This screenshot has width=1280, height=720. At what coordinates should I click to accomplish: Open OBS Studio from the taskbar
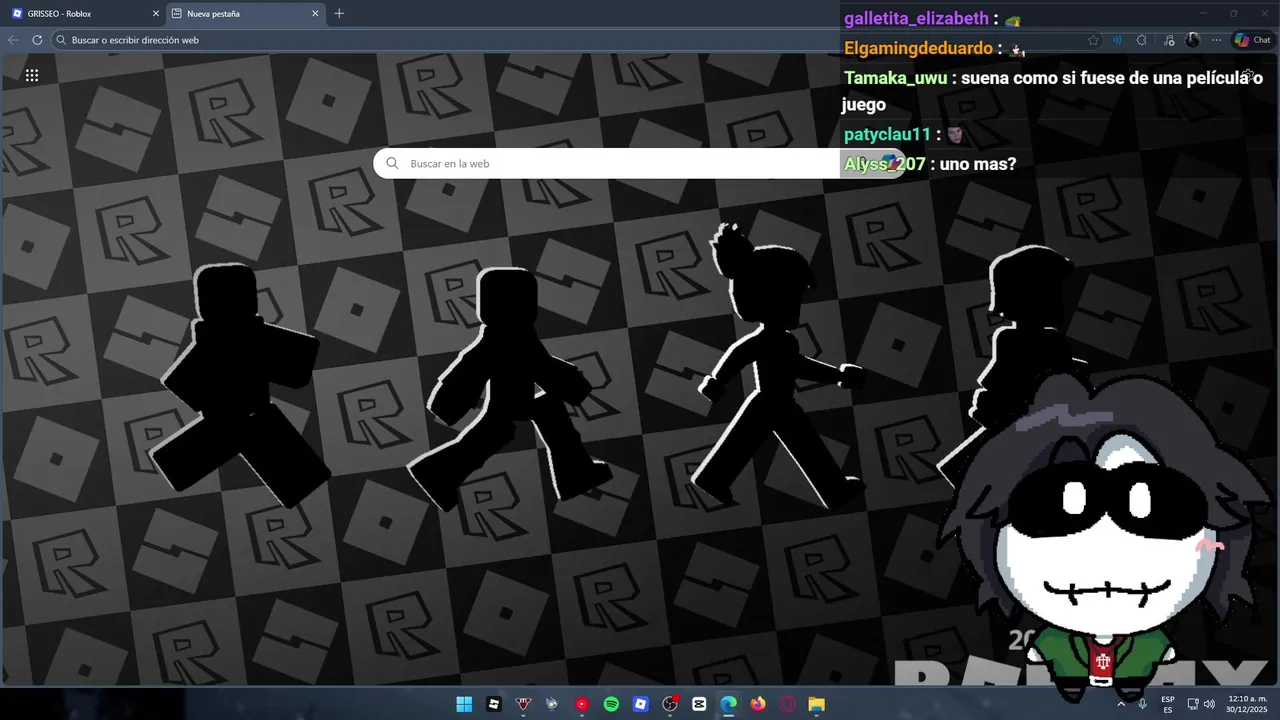(670, 704)
